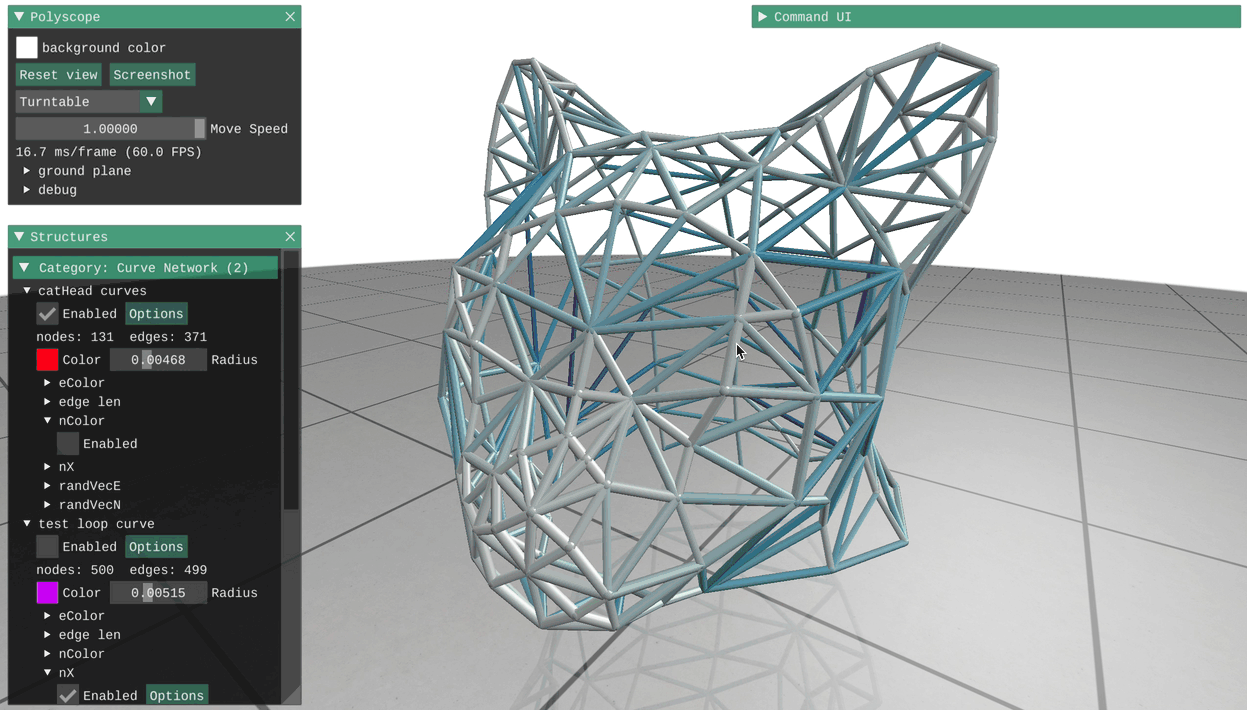Expand the randVecE quantity

pos(47,486)
